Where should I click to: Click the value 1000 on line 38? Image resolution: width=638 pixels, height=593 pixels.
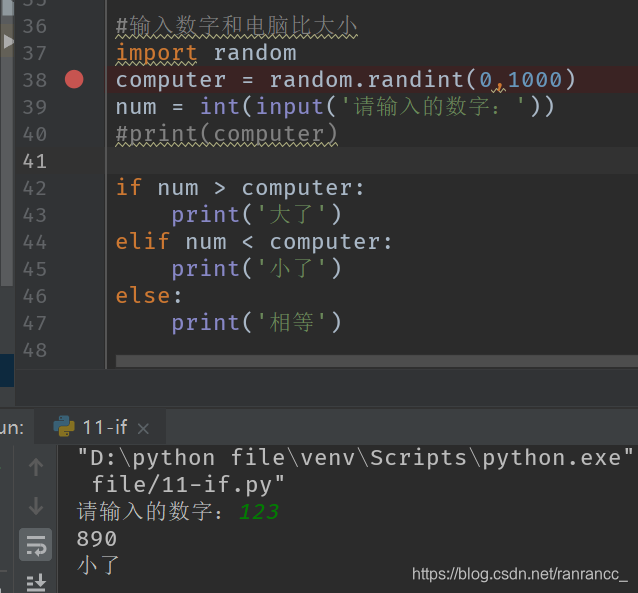pyautogui.click(x=535, y=79)
